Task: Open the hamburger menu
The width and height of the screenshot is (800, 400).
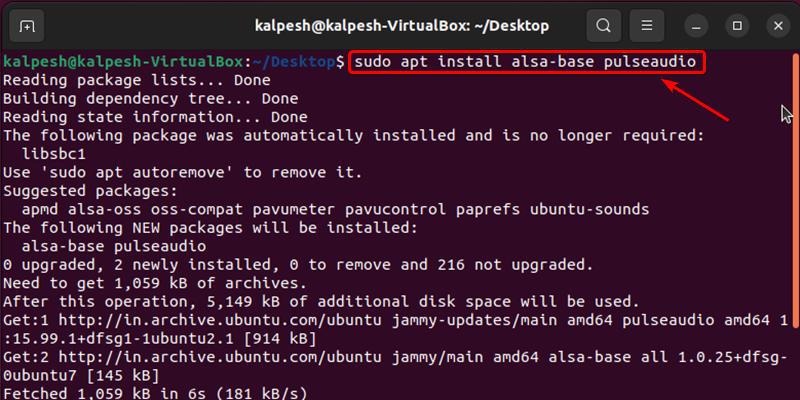Action: coord(648,24)
